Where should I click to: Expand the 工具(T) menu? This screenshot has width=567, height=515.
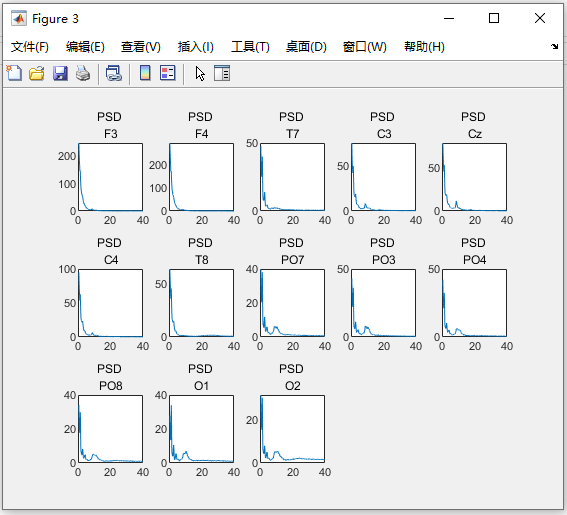tap(250, 47)
